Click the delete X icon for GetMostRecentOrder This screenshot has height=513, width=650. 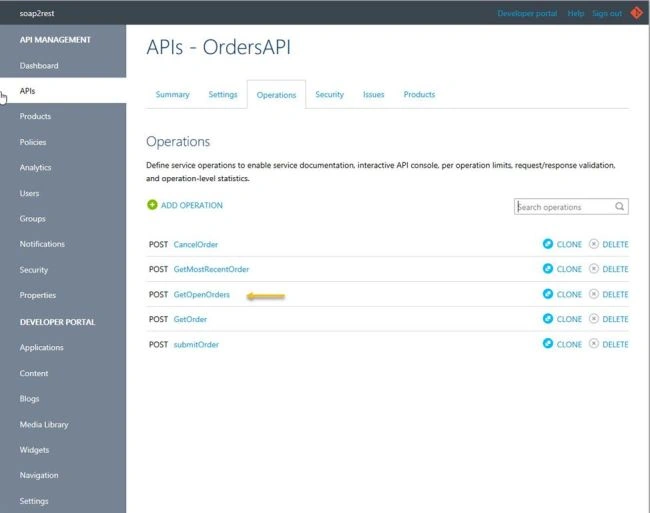594,269
